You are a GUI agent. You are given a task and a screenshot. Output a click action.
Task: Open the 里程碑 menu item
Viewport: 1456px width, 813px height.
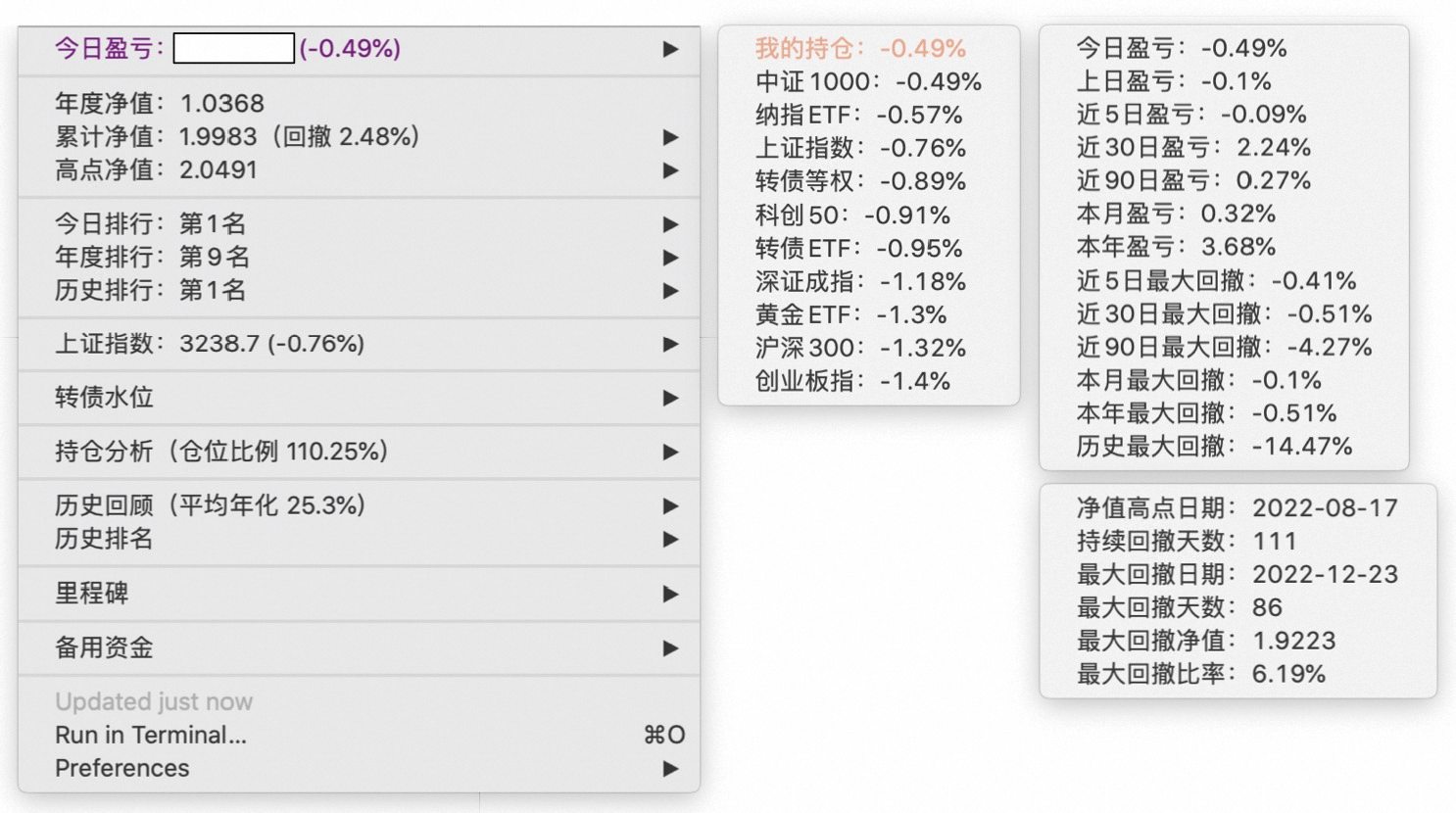pyautogui.click(x=92, y=594)
